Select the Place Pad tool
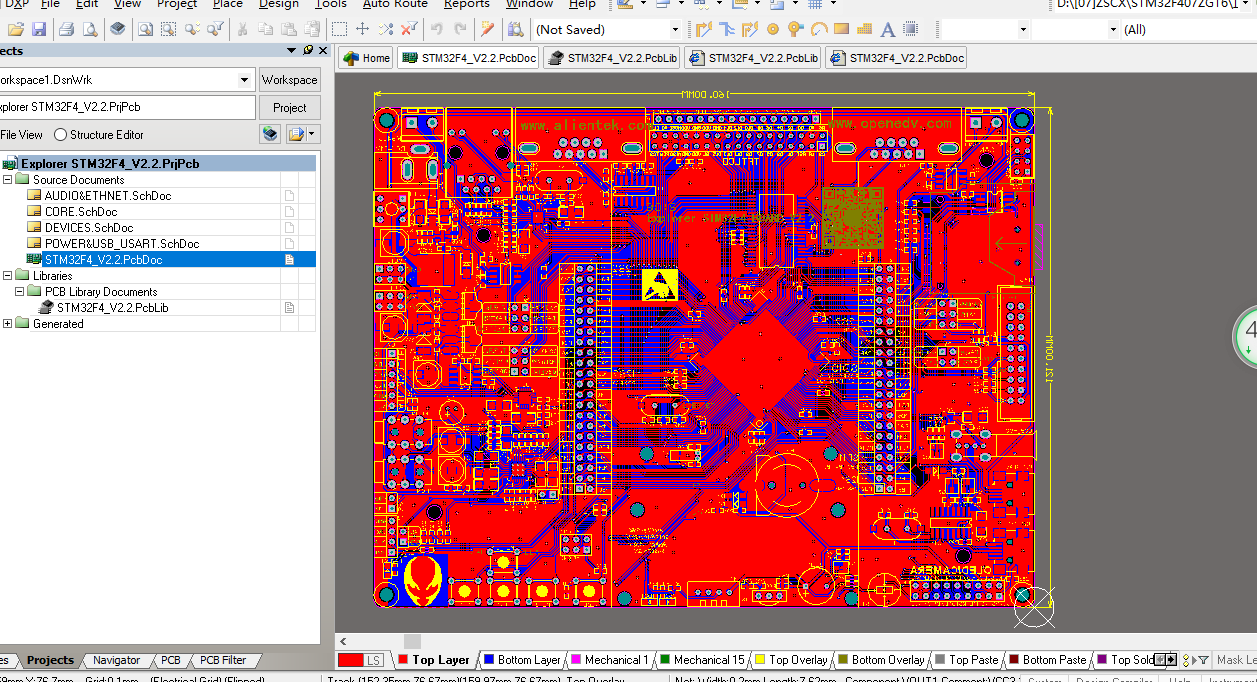1257x682 pixels. coord(773,29)
